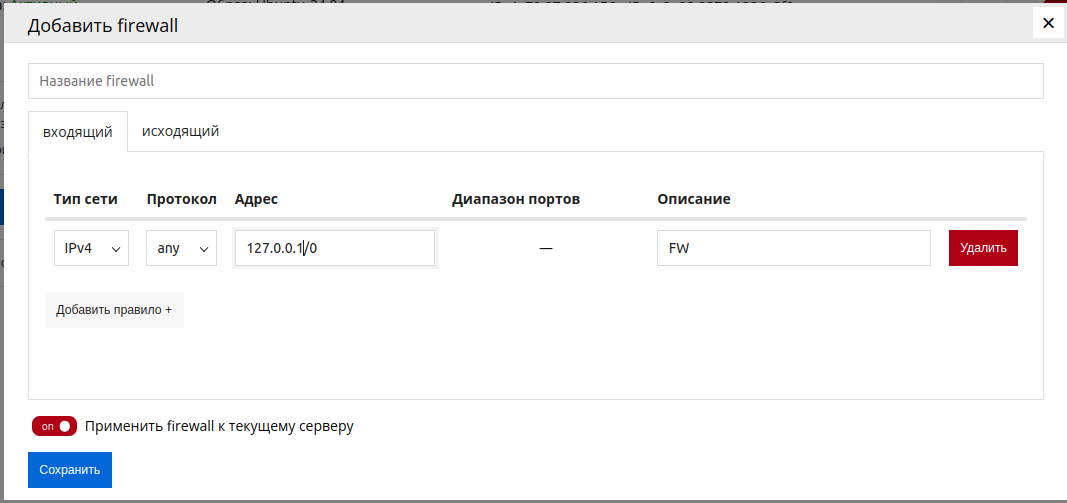This screenshot has height=503, width=1067.
Task: Click the Адрес column header
Action: click(257, 199)
